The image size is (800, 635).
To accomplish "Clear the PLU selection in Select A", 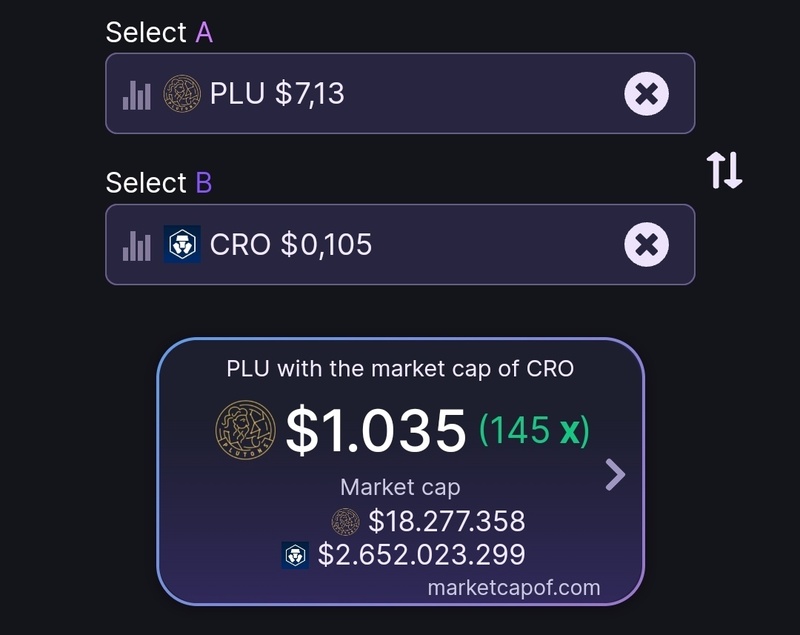I will [647, 94].
